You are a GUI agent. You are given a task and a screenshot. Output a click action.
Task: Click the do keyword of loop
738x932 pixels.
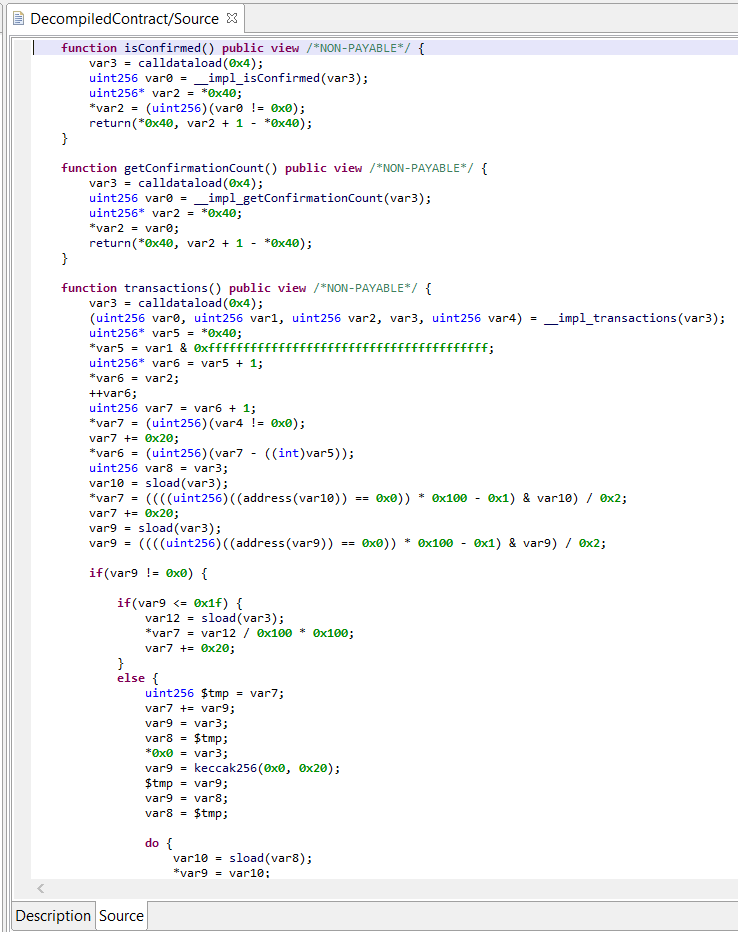[152, 843]
